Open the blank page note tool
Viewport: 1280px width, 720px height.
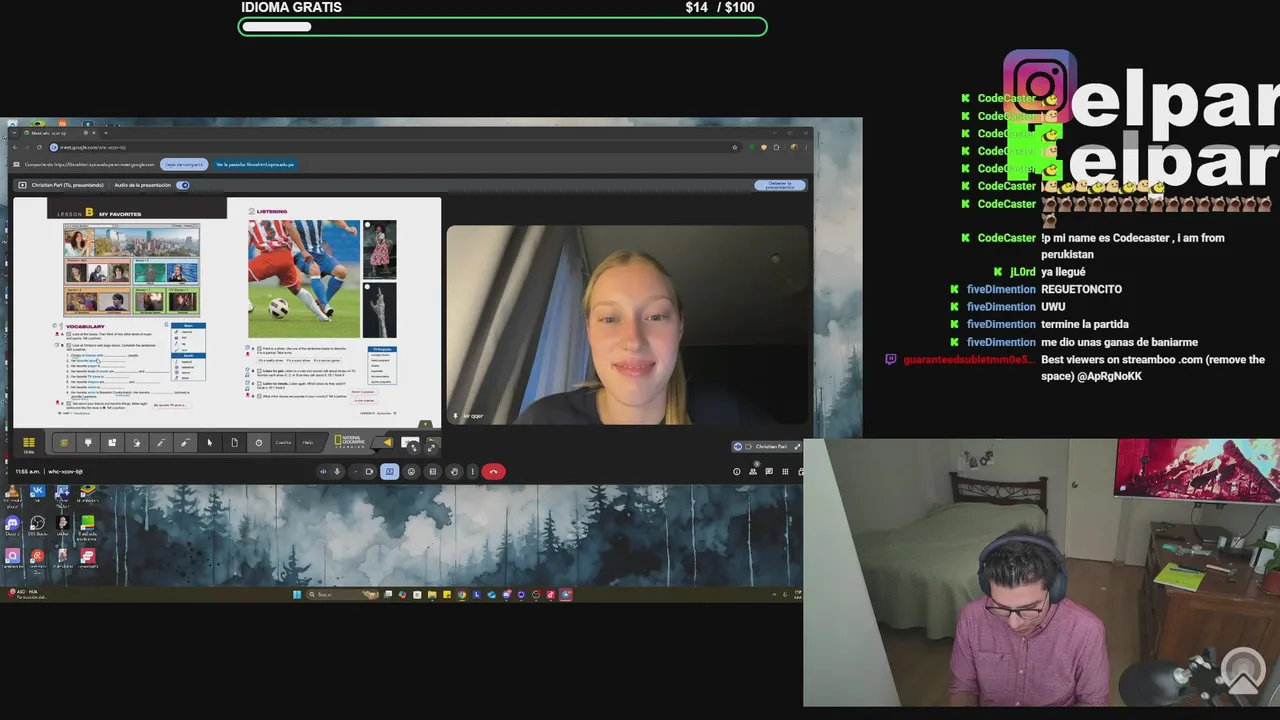(234, 443)
